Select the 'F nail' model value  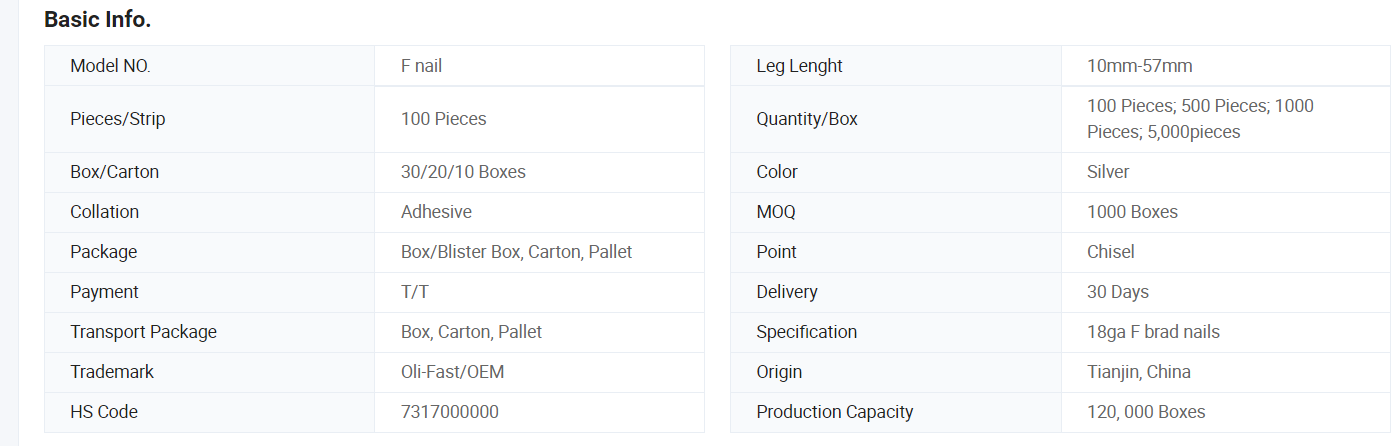(421, 66)
